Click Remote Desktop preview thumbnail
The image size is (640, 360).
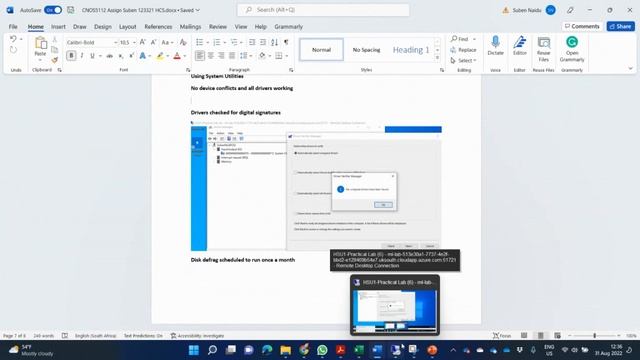tap(395, 311)
